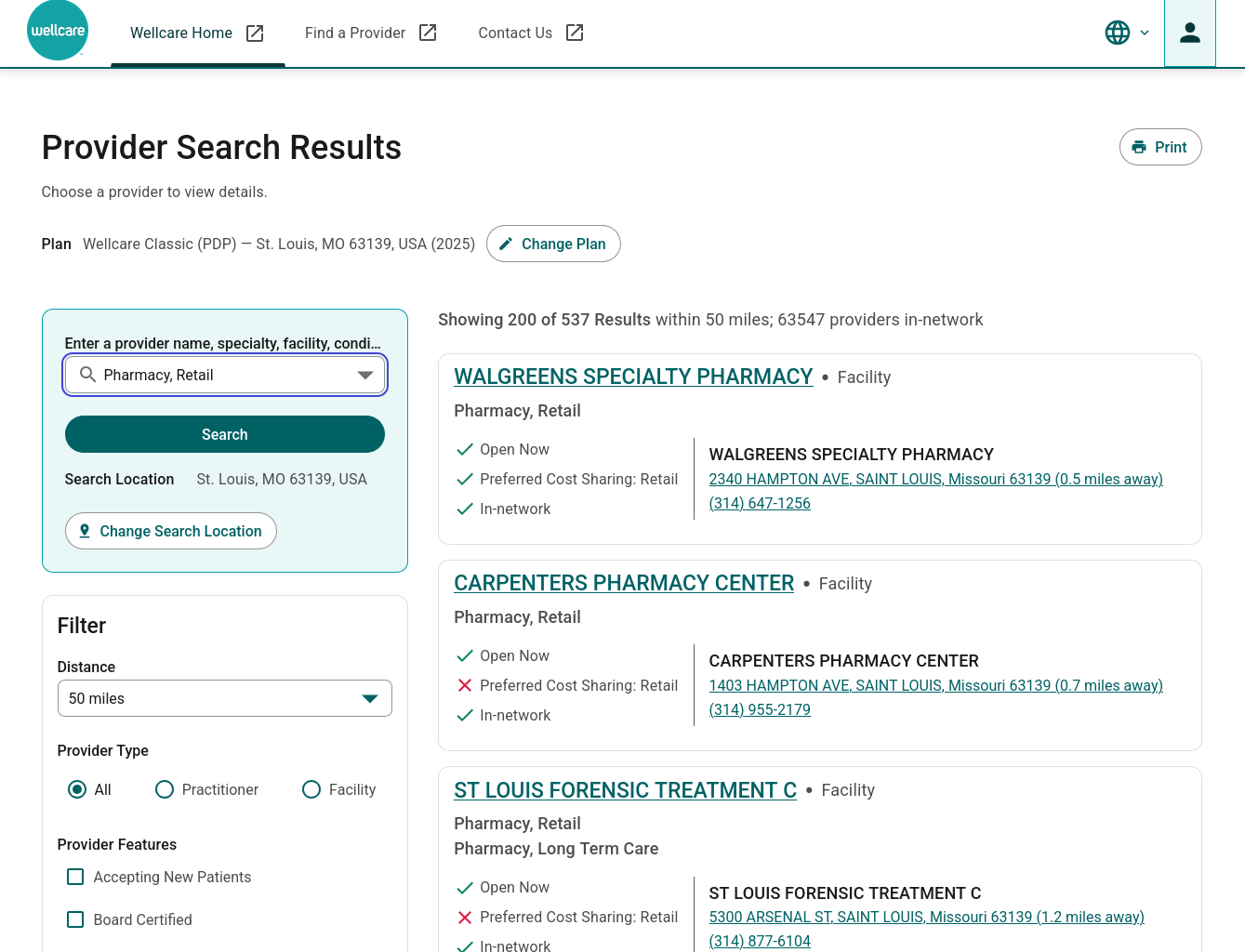Enable the Board Certified filter
This screenshot has width=1245, height=952.
point(75,919)
